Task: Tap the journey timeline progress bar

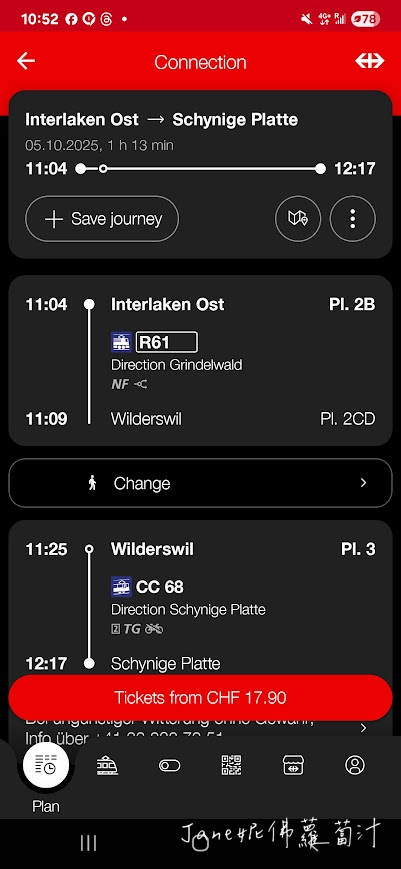Action: pyautogui.click(x=200, y=168)
